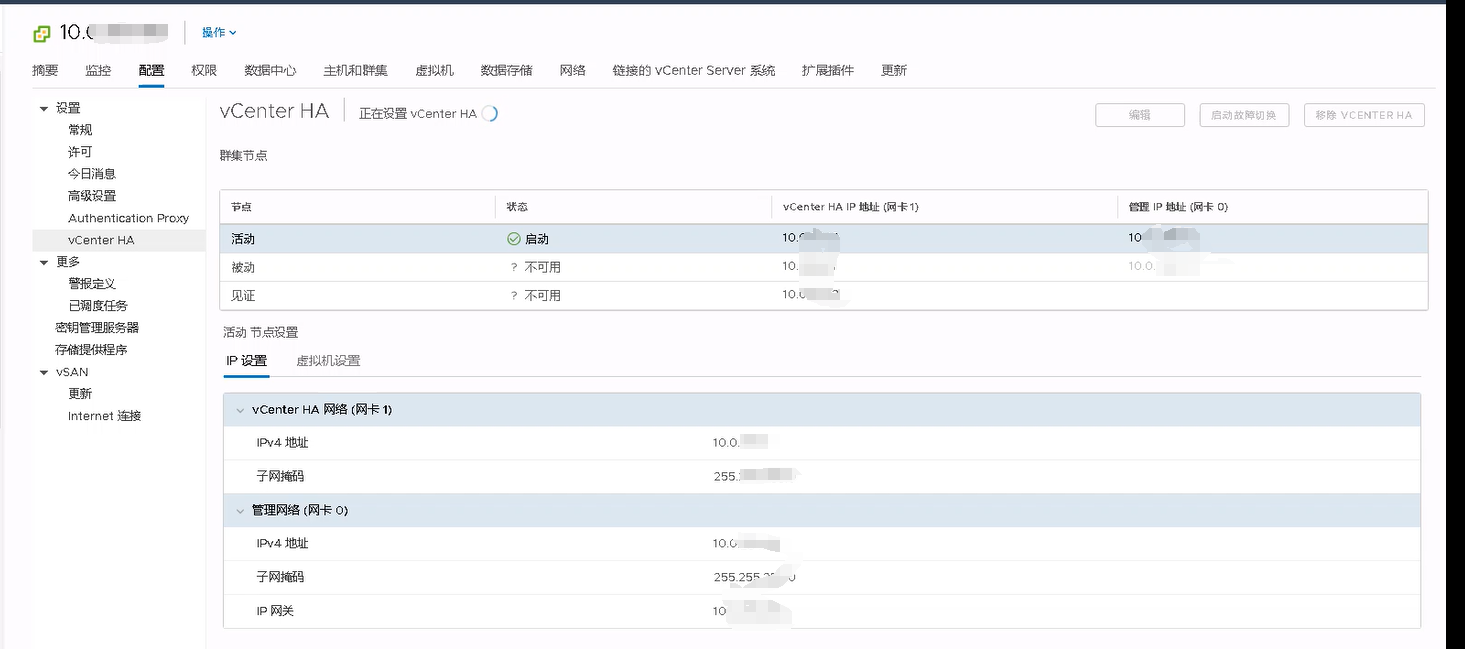Open the 操作 dropdown menu
1465x649 pixels.
(219, 32)
